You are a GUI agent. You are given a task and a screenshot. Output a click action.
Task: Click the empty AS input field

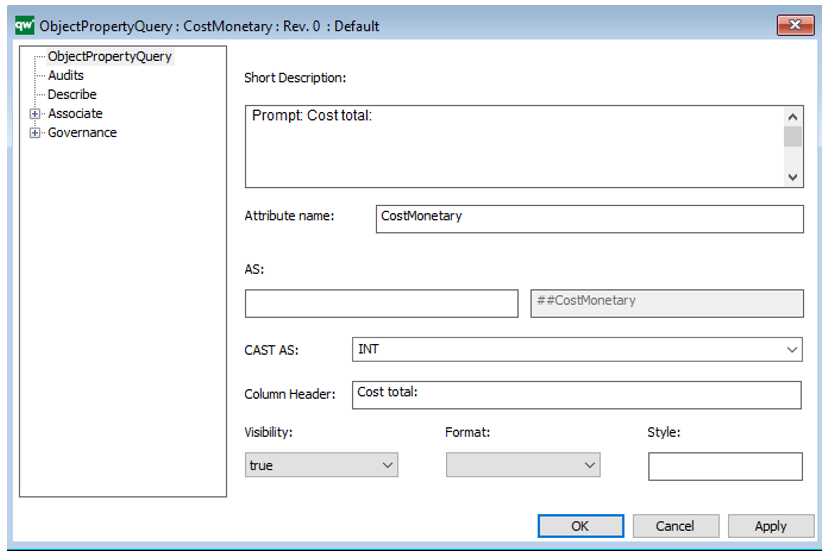click(381, 303)
